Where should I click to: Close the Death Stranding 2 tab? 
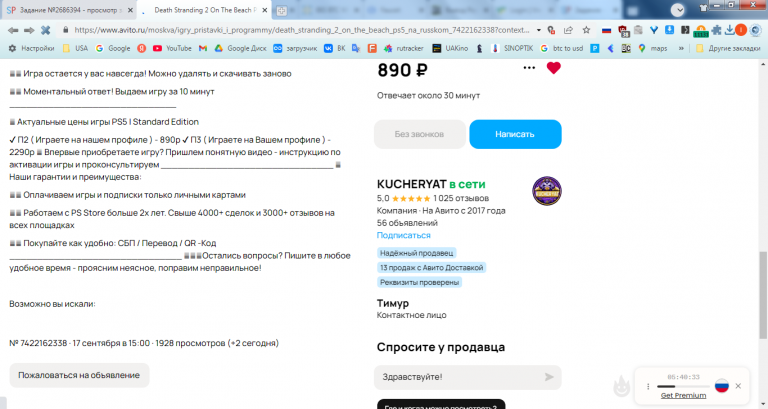click(x=264, y=10)
